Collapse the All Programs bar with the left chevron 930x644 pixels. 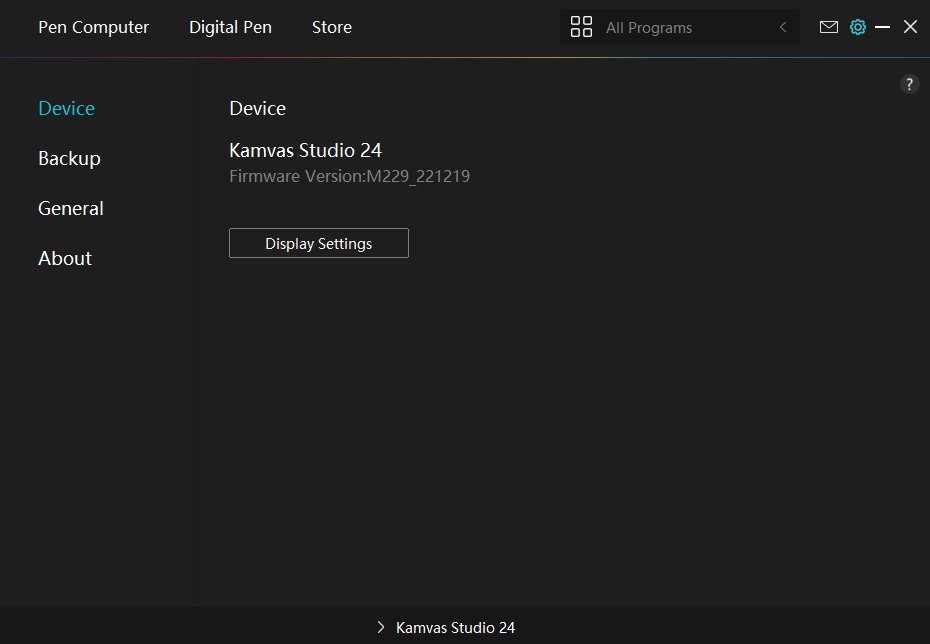[x=783, y=27]
